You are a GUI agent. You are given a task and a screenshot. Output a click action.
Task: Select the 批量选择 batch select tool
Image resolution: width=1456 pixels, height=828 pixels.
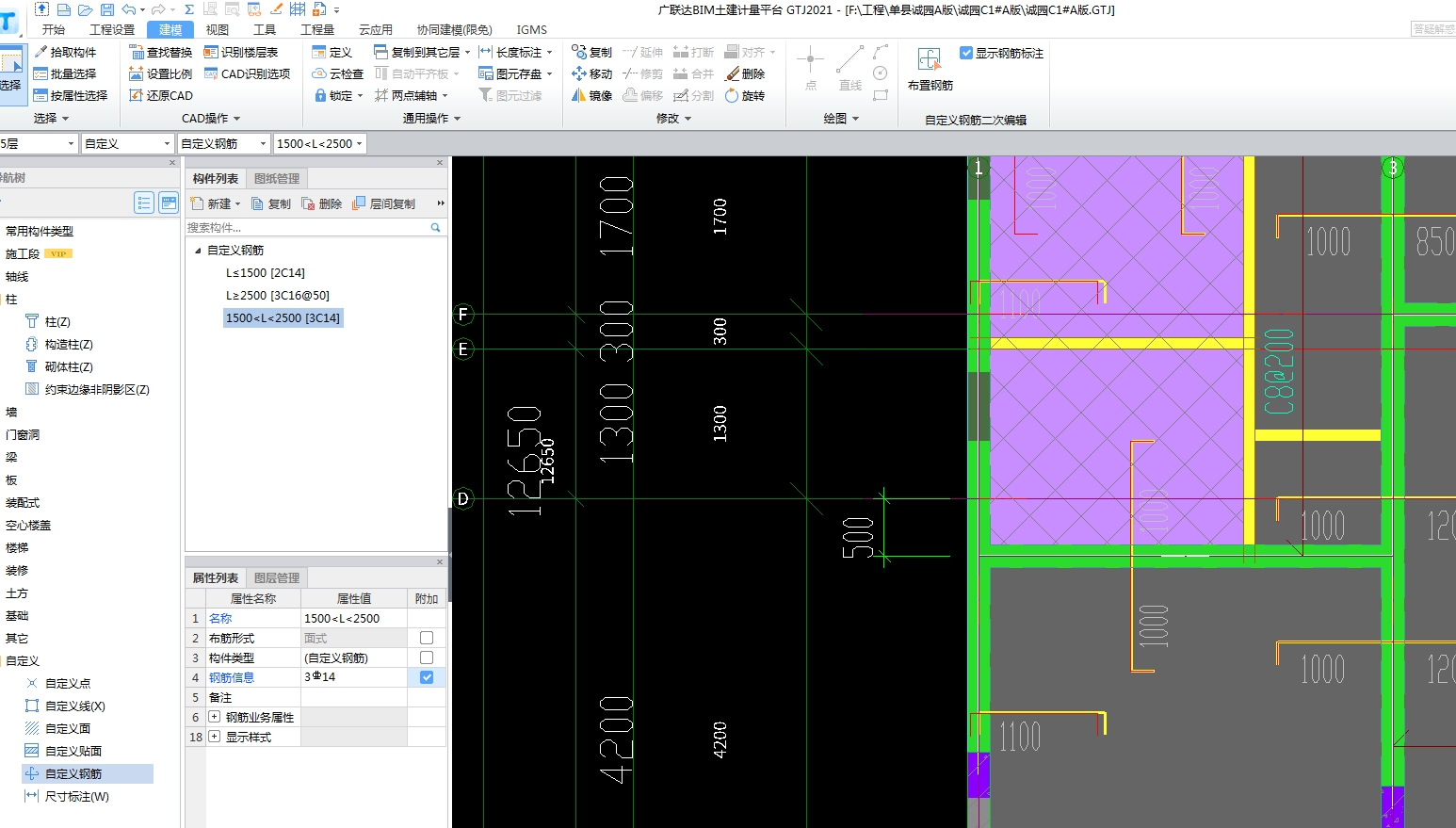pyautogui.click(x=65, y=73)
